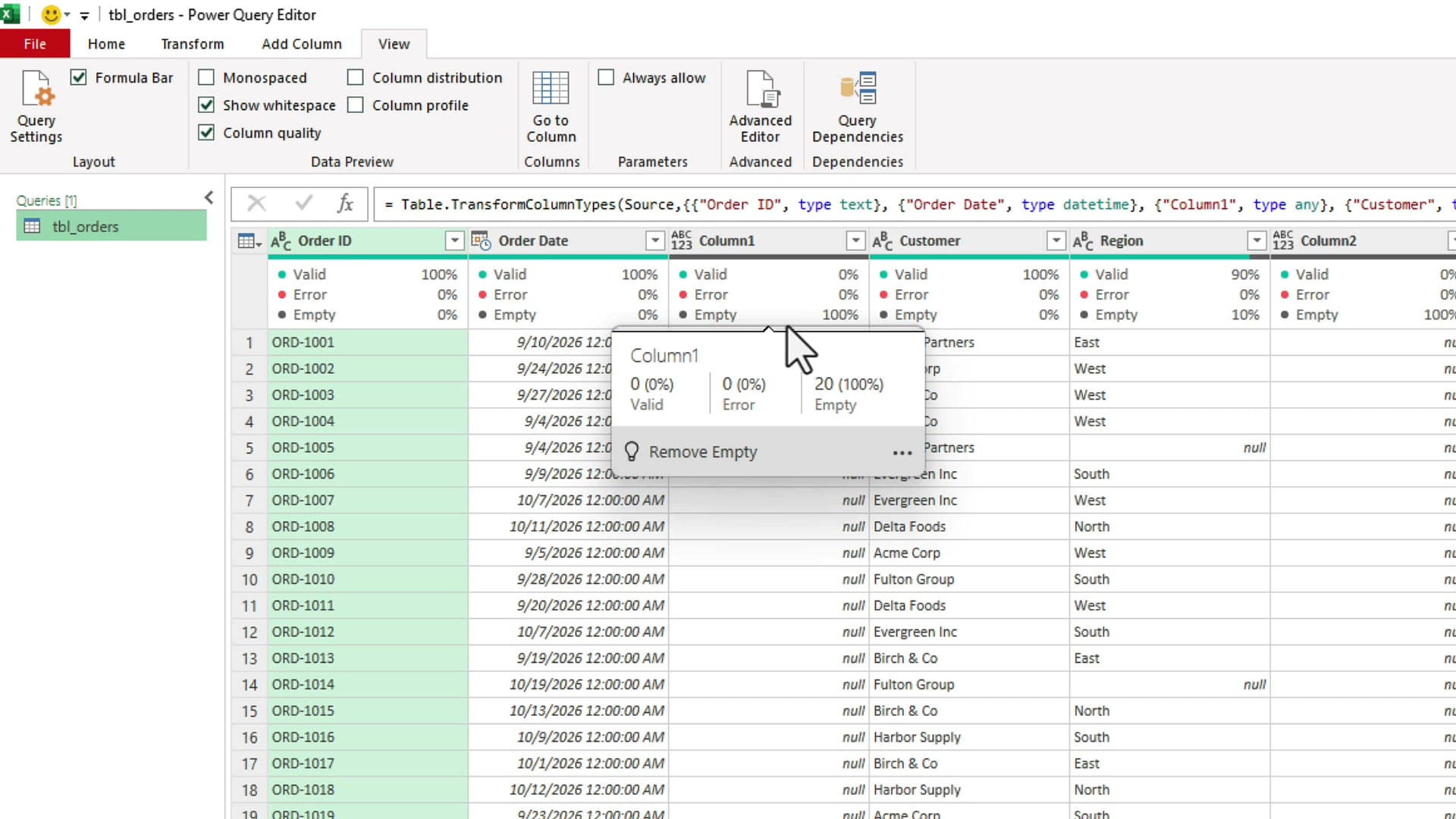The image size is (1456, 819).
Task: Open Column1 filter dropdown
Action: [x=855, y=241]
